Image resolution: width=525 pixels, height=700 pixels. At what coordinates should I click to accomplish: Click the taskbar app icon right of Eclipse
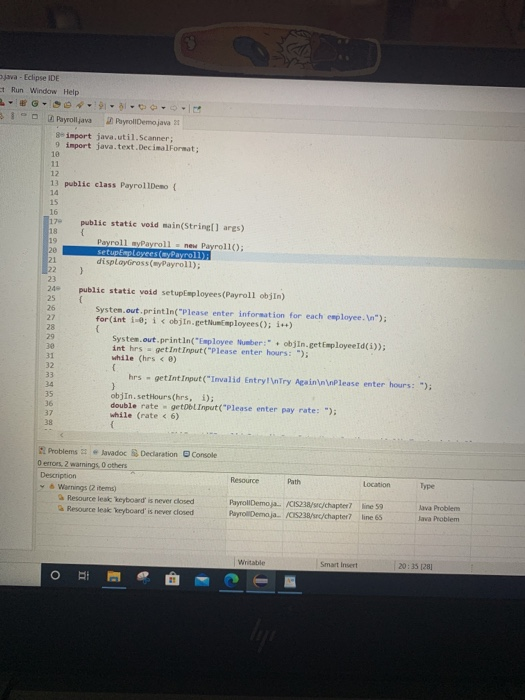click(x=290, y=582)
